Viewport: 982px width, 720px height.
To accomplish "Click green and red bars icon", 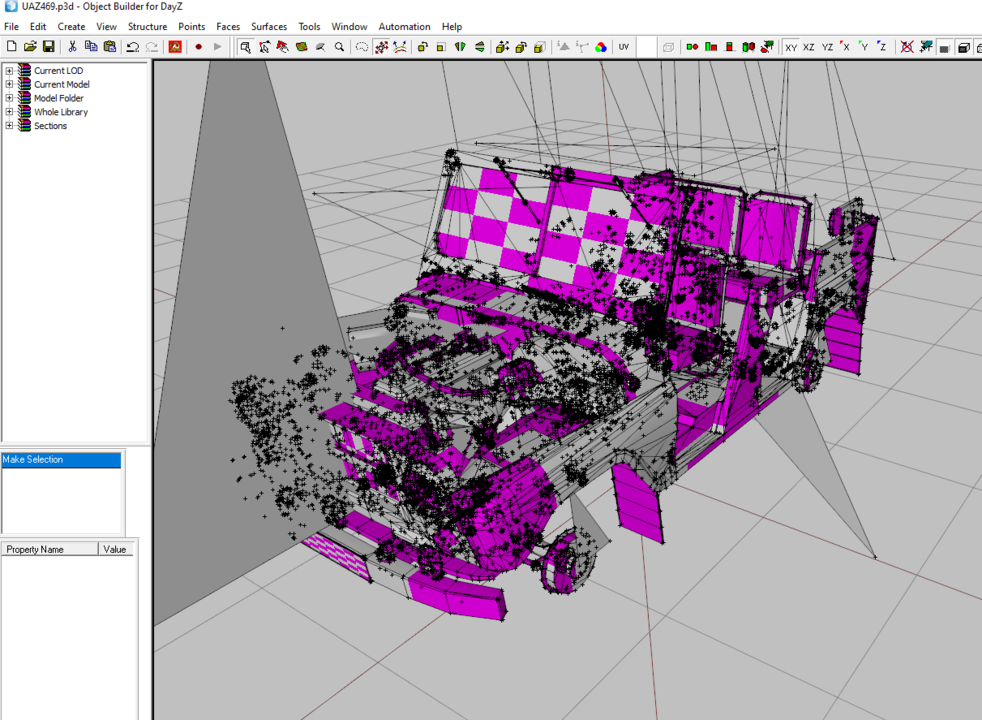I will (x=711, y=47).
